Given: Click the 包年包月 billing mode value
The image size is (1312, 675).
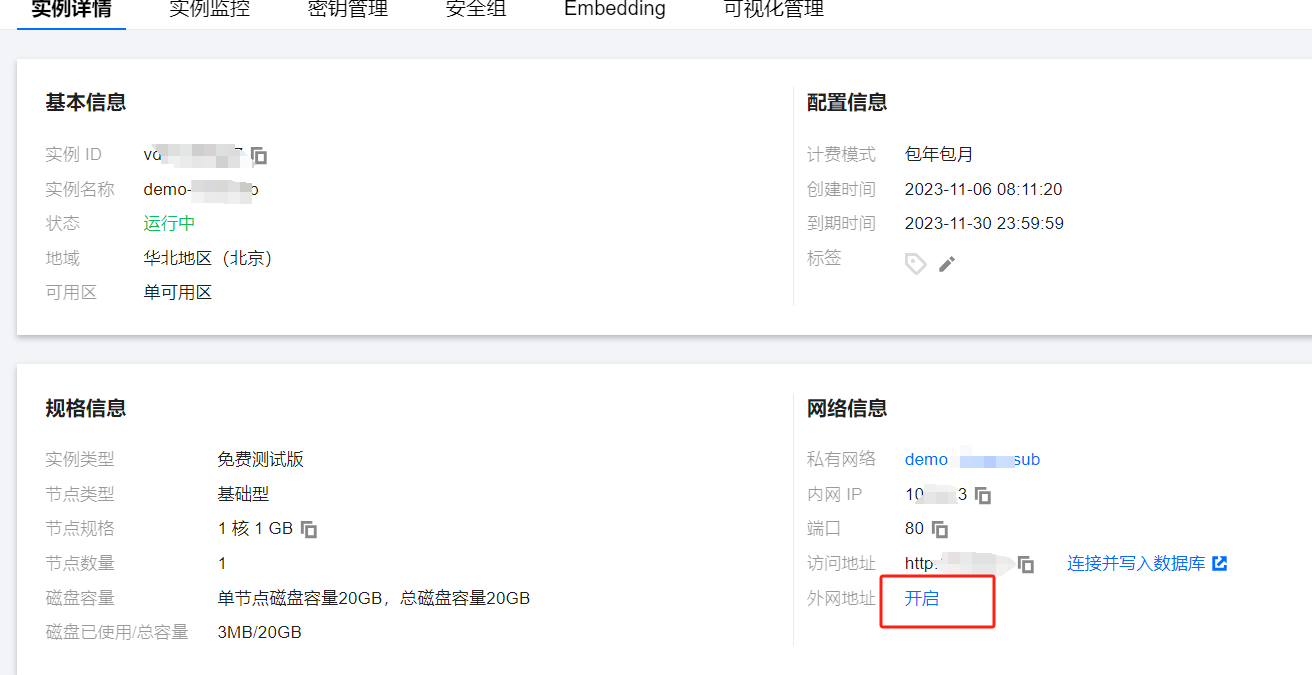Looking at the screenshot, I should click(x=939, y=154).
